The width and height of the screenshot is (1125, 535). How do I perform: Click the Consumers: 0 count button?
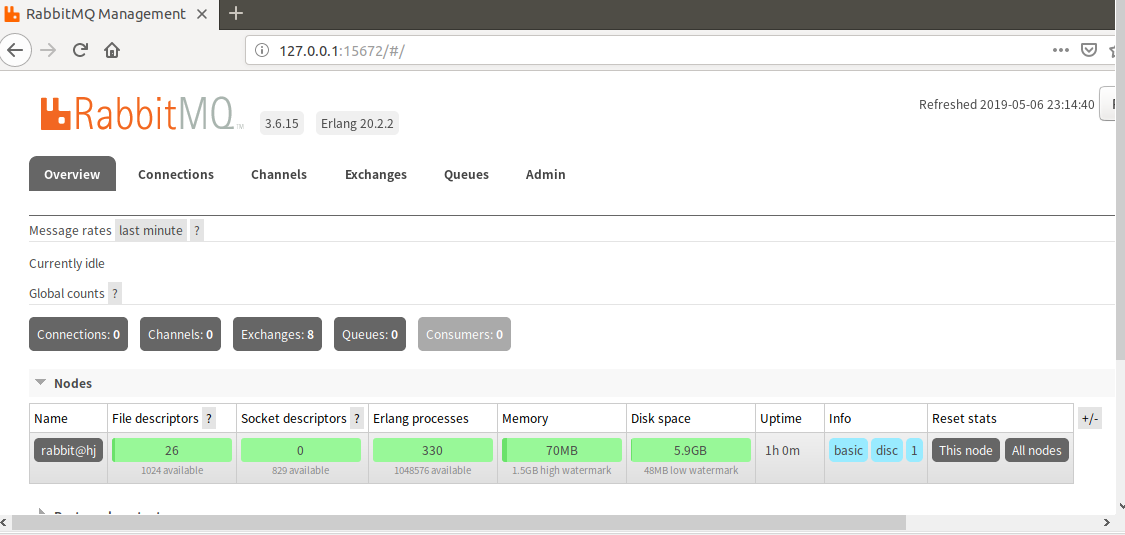click(464, 334)
